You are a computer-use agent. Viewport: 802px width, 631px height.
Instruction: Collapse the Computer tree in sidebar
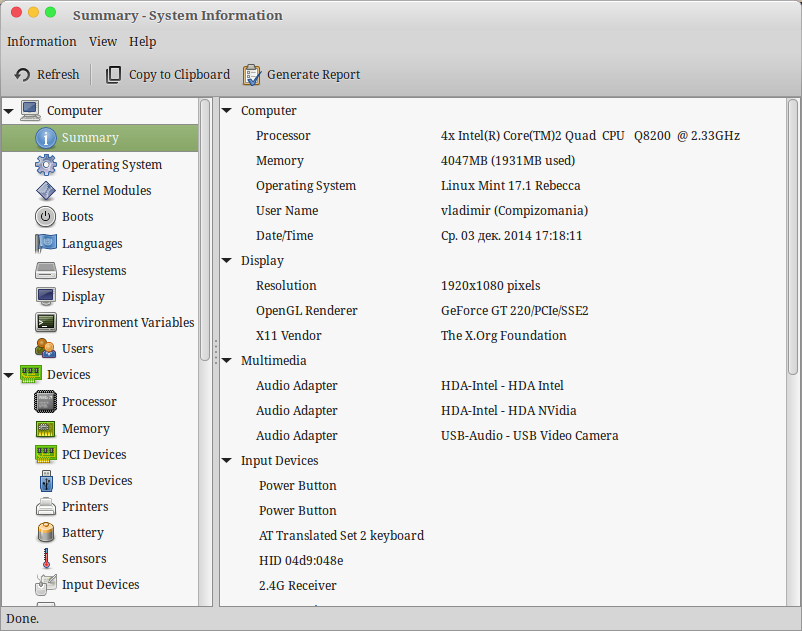[x=9, y=111]
